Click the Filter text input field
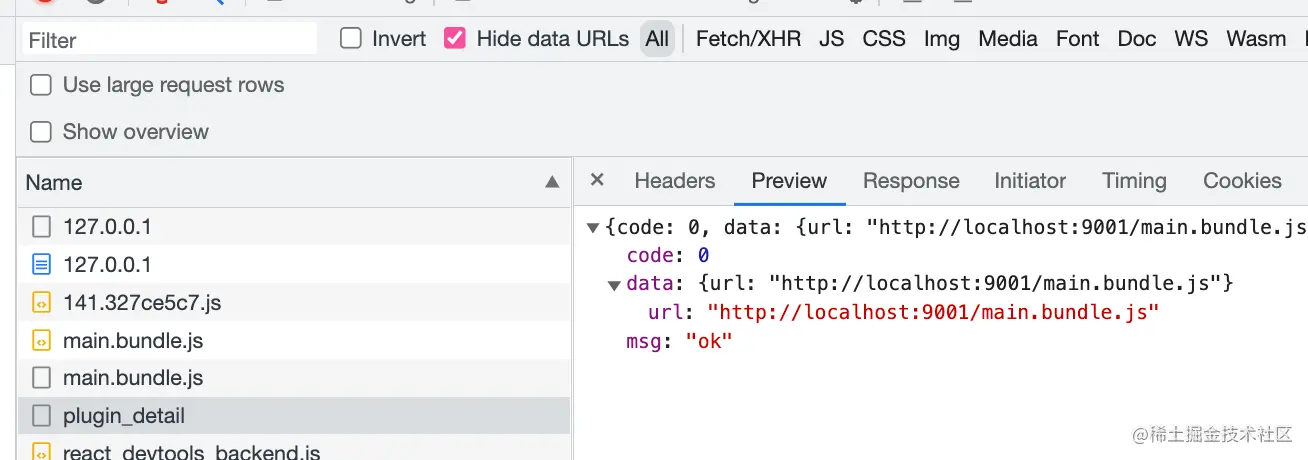The image size is (1308, 460). click(x=170, y=40)
